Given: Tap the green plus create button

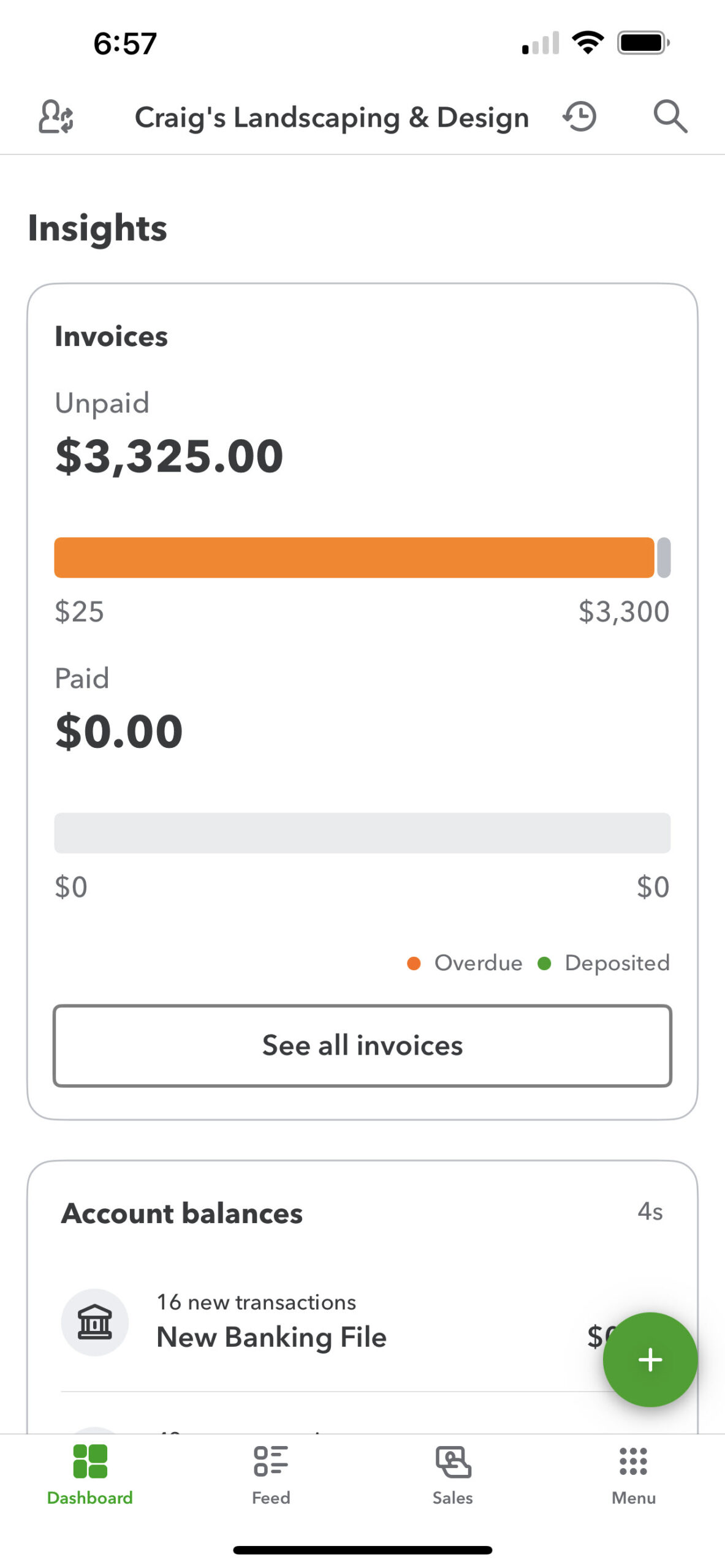Looking at the screenshot, I should coord(650,1359).
